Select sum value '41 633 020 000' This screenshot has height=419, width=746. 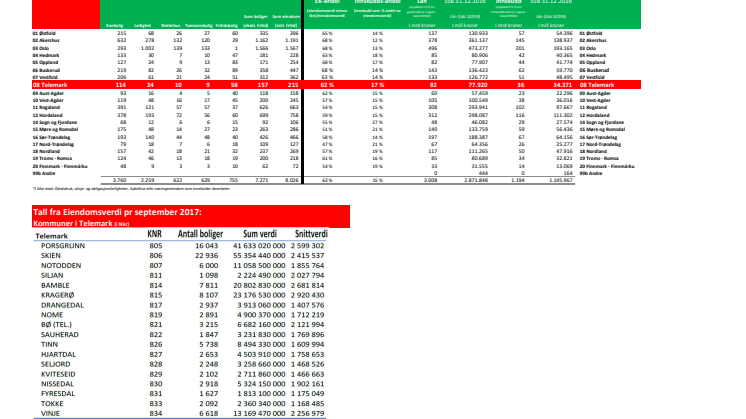click(x=259, y=246)
